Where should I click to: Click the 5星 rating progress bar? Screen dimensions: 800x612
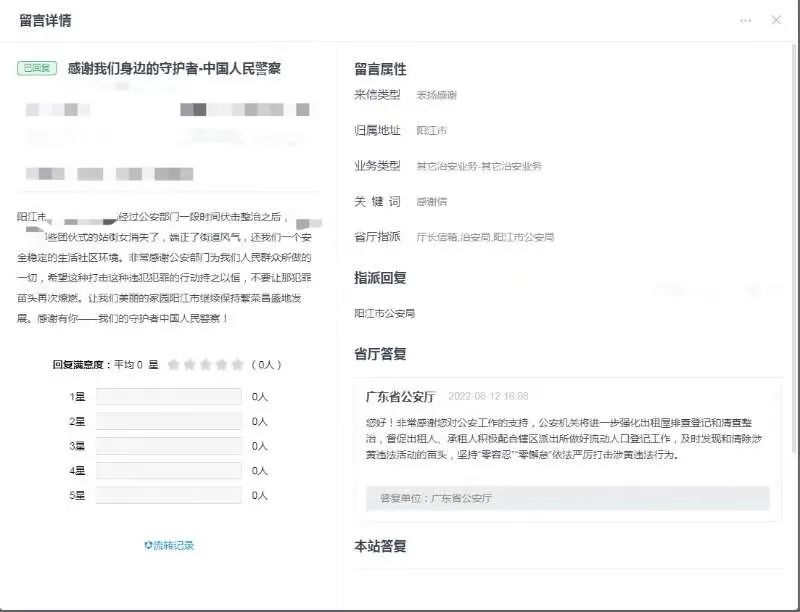coord(169,495)
